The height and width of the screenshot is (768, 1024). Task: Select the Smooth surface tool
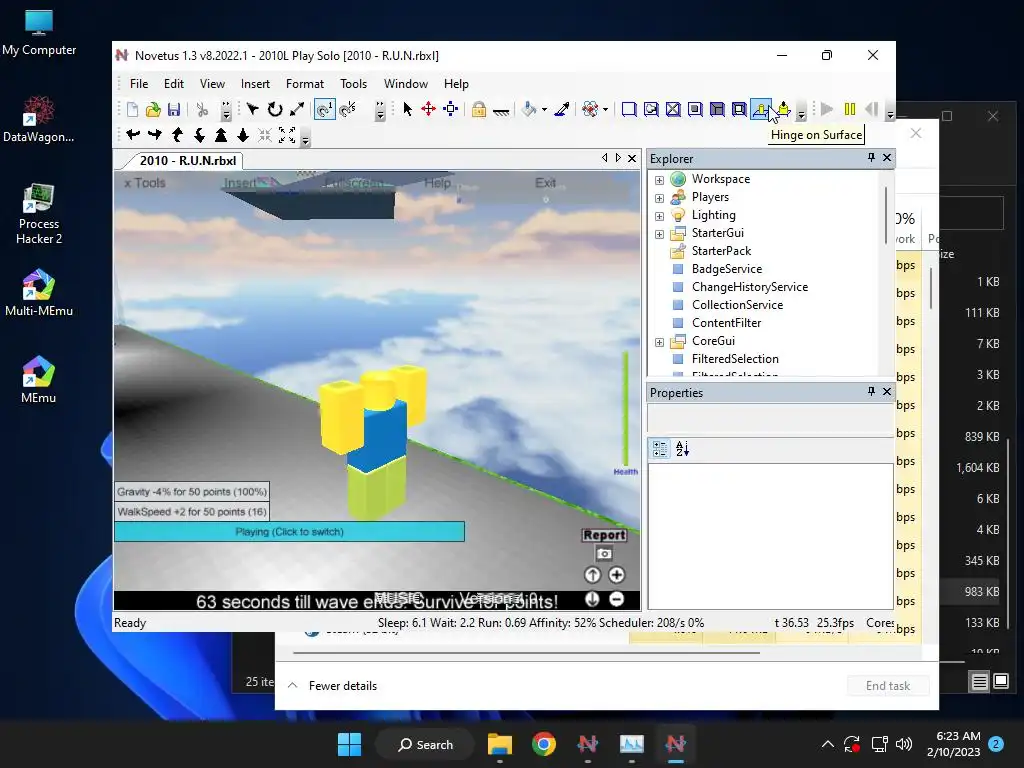coord(629,109)
